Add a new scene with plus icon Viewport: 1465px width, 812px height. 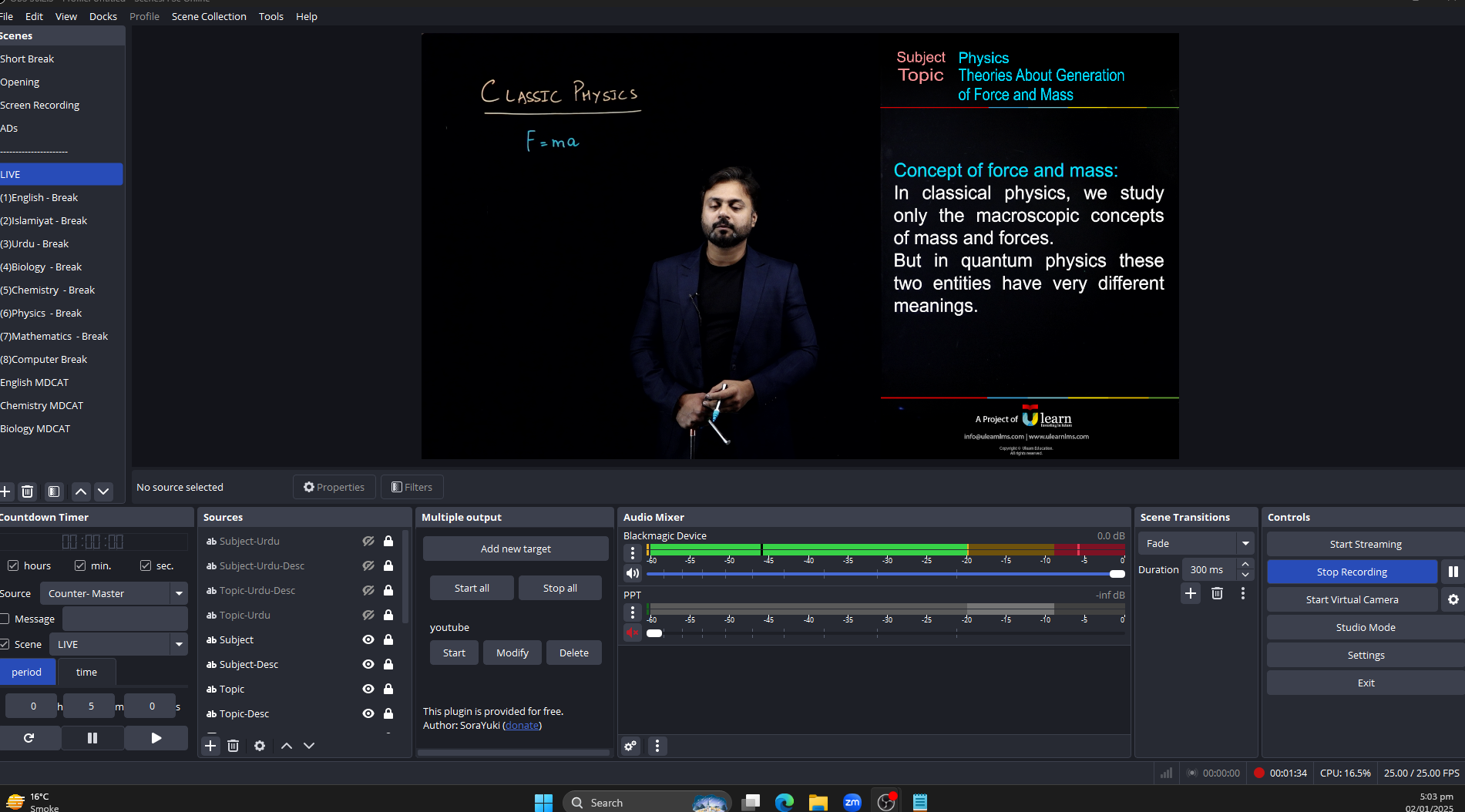point(5,492)
